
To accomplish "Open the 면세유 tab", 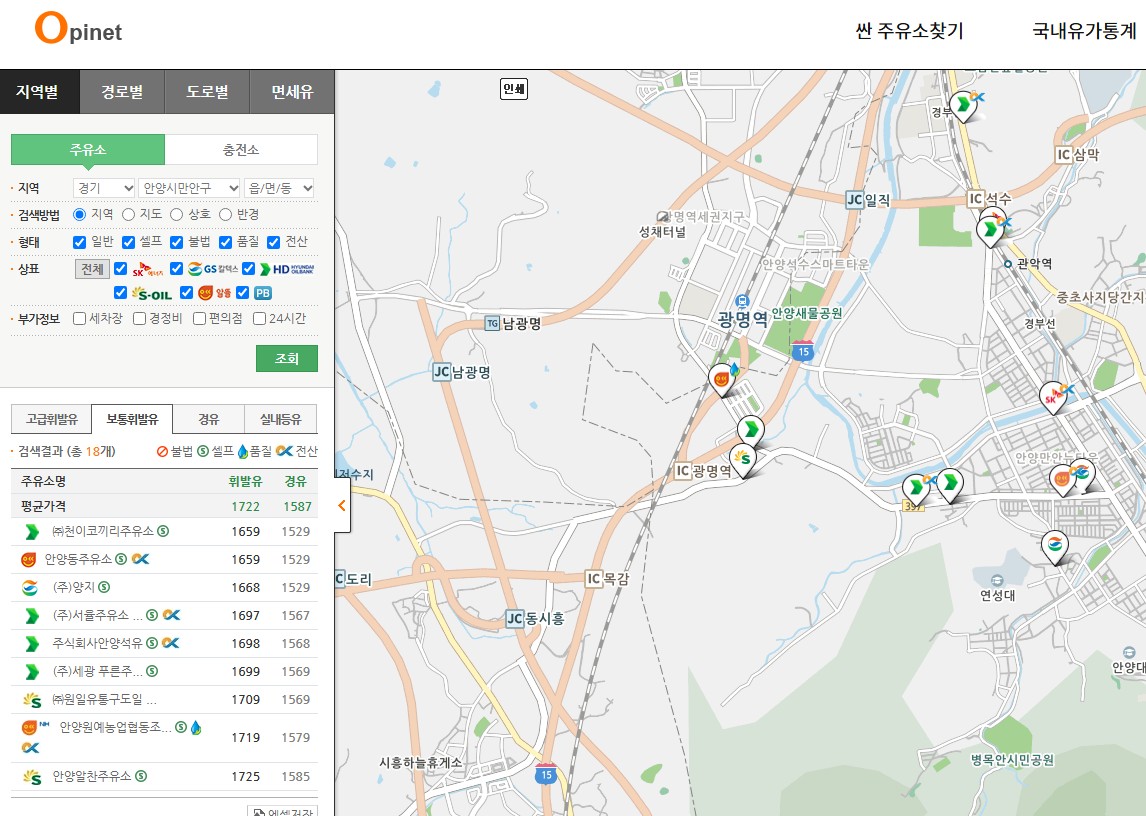I will 292,92.
